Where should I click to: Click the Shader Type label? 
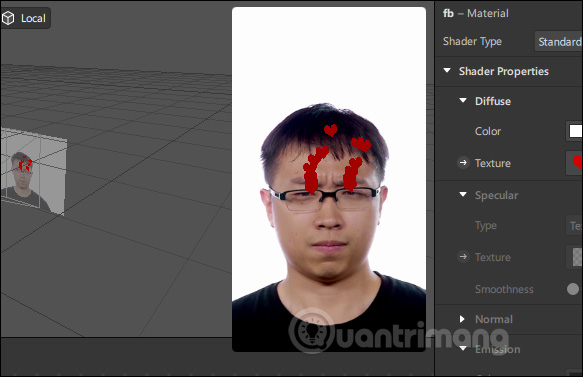pos(472,41)
